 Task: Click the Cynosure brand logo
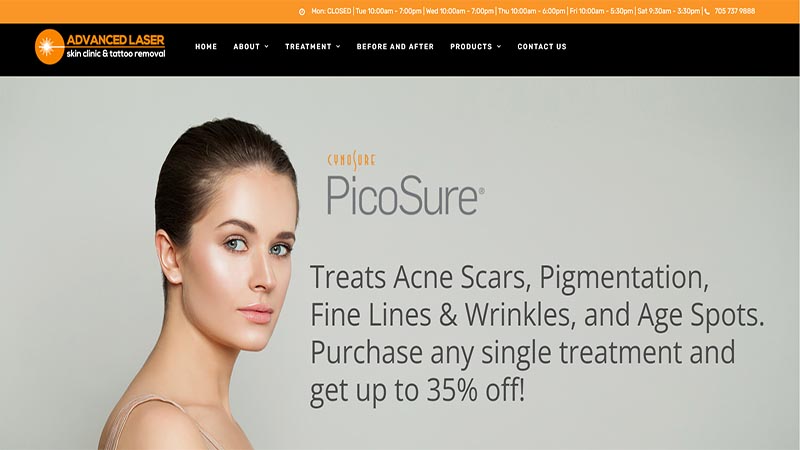(352, 160)
